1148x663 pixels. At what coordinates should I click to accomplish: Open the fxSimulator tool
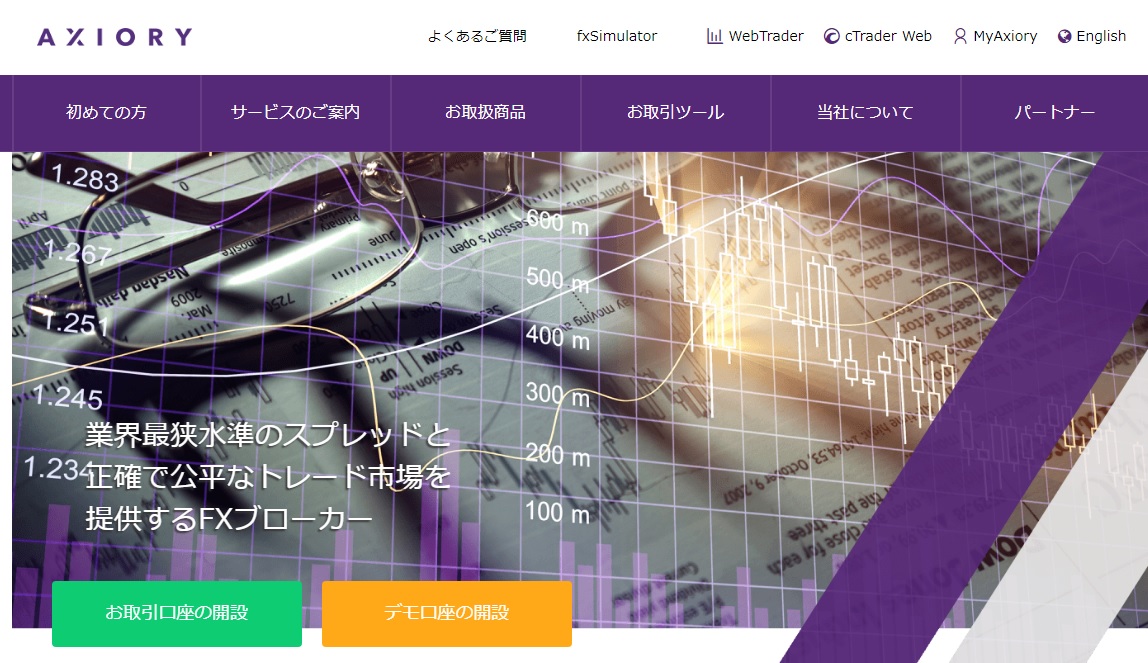click(x=618, y=35)
